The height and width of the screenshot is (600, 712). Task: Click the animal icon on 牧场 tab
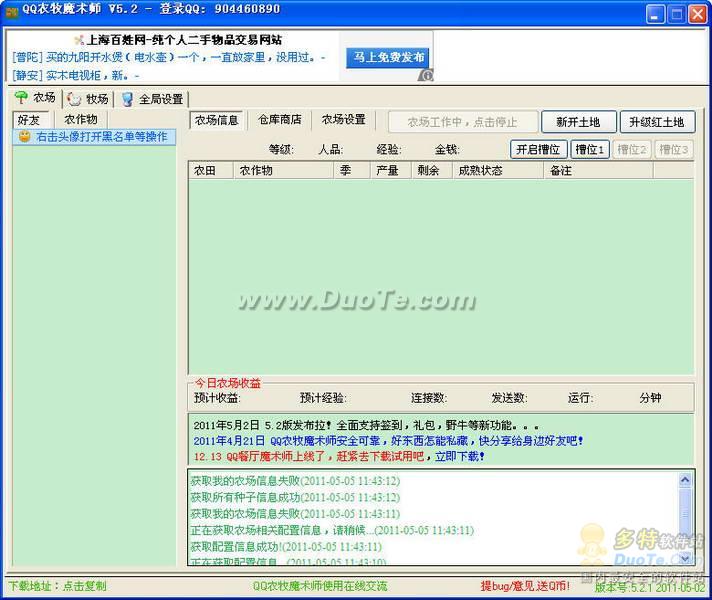(74, 99)
